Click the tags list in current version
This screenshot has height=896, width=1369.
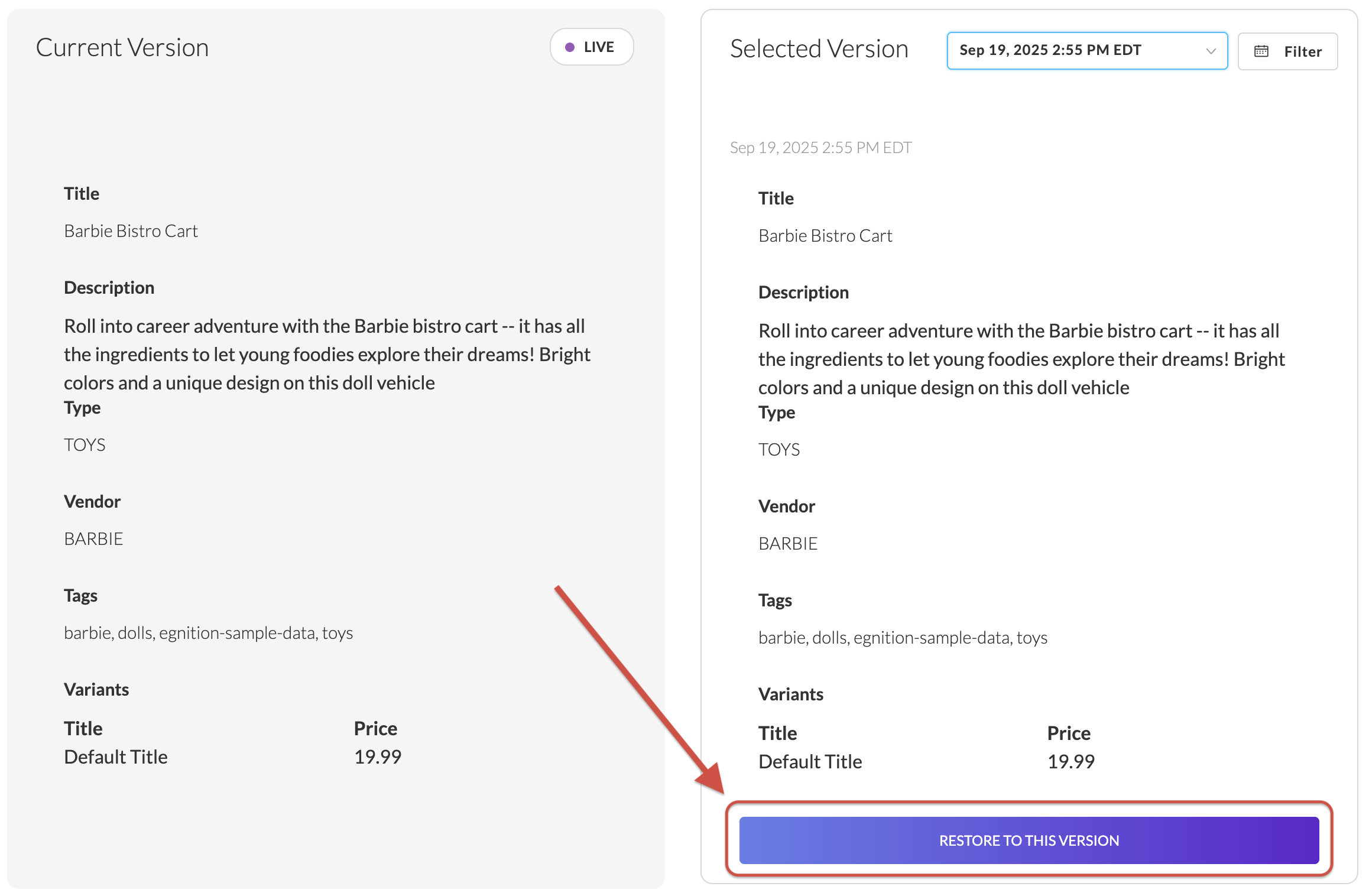[x=208, y=633]
